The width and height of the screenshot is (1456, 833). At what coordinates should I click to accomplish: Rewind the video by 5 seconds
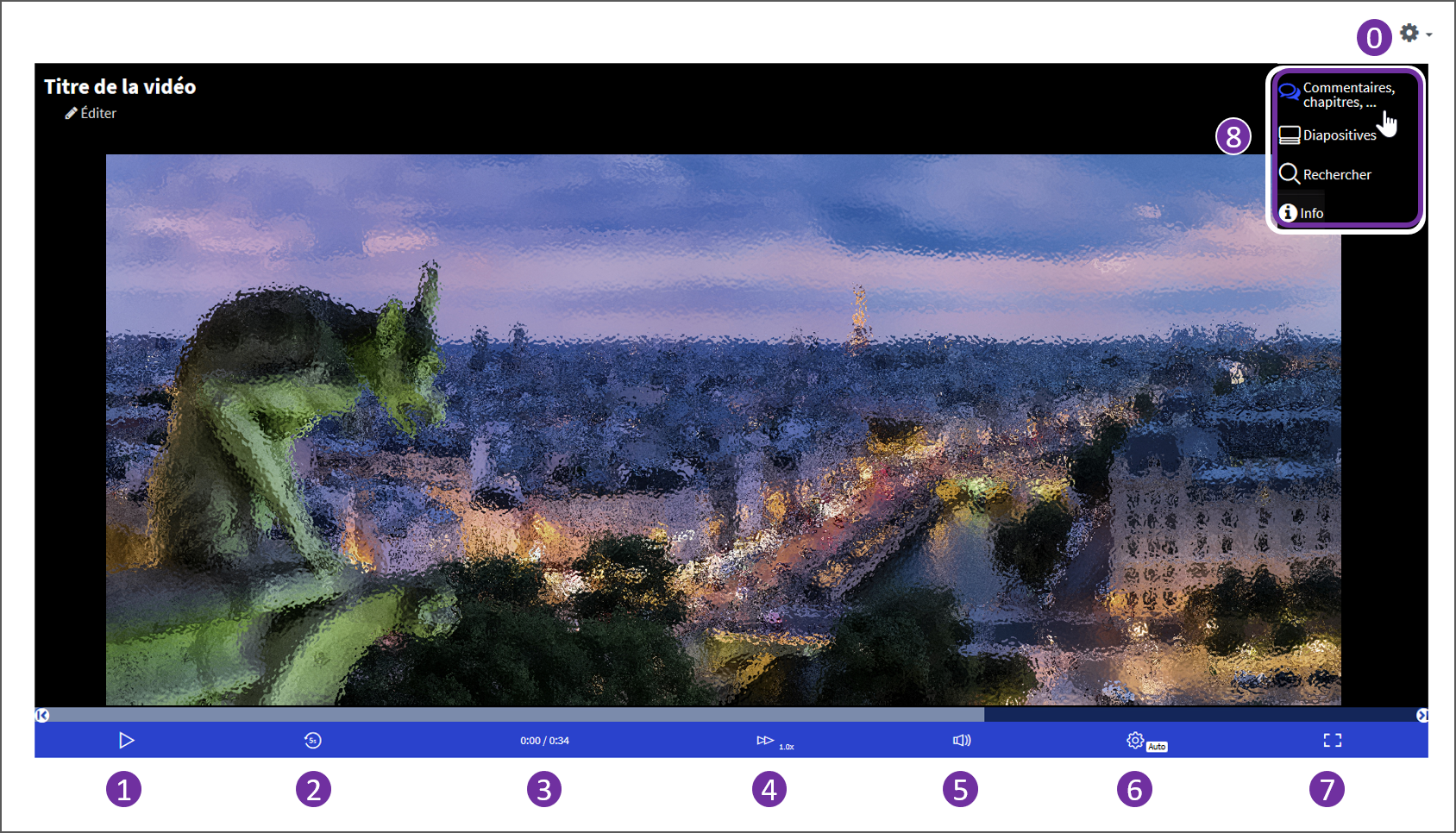tap(313, 740)
